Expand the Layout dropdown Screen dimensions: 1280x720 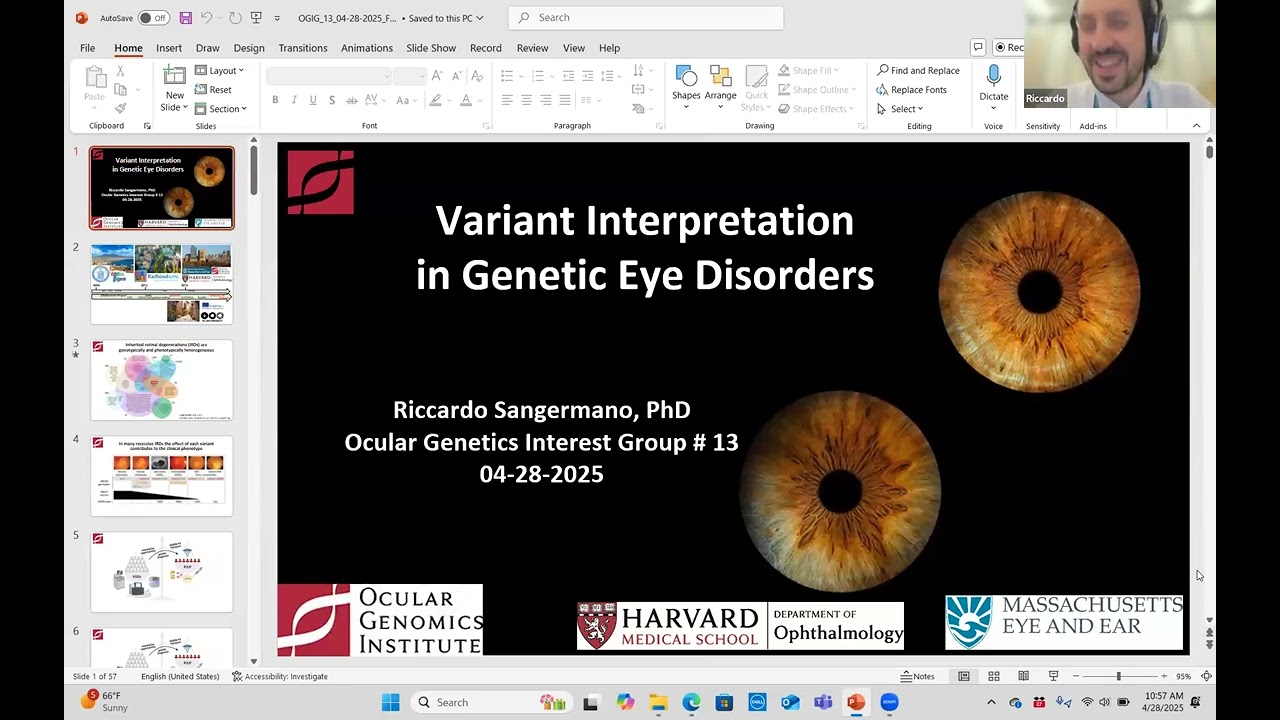pyautogui.click(x=220, y=71)
